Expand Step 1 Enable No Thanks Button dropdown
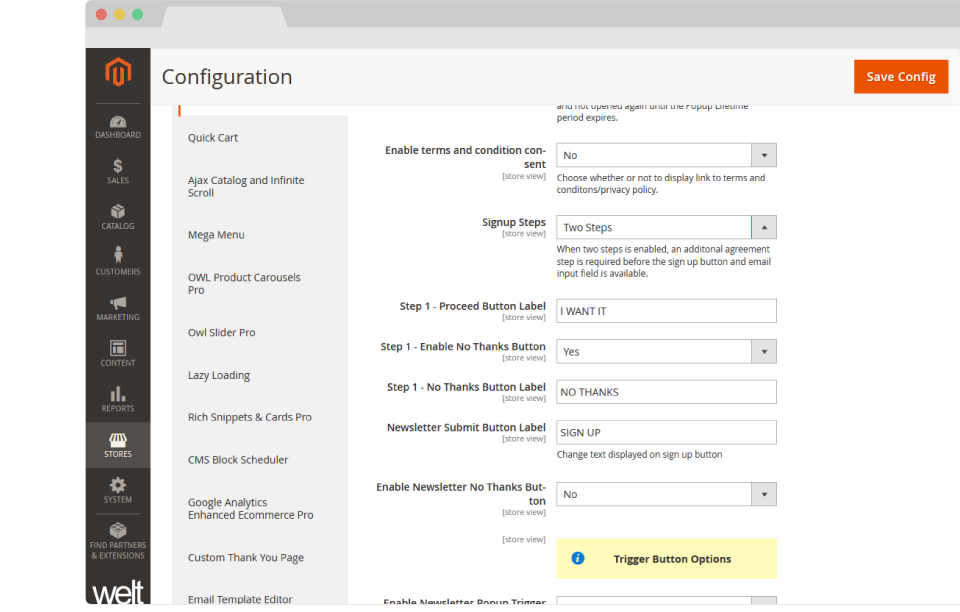The image size is (960, 612). [666, 352]
